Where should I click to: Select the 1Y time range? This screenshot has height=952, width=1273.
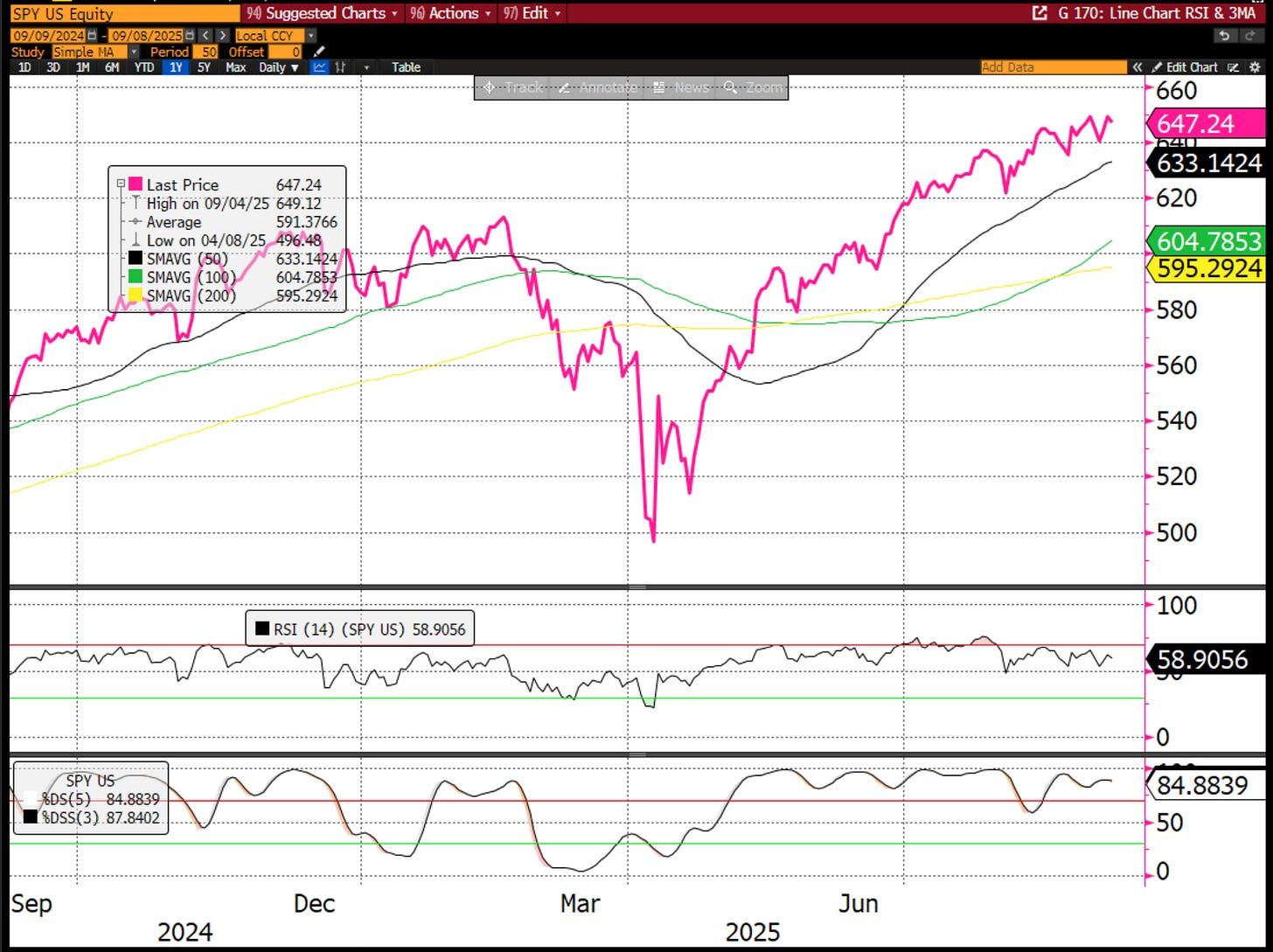pyautogui.click(x=176, y=67)
